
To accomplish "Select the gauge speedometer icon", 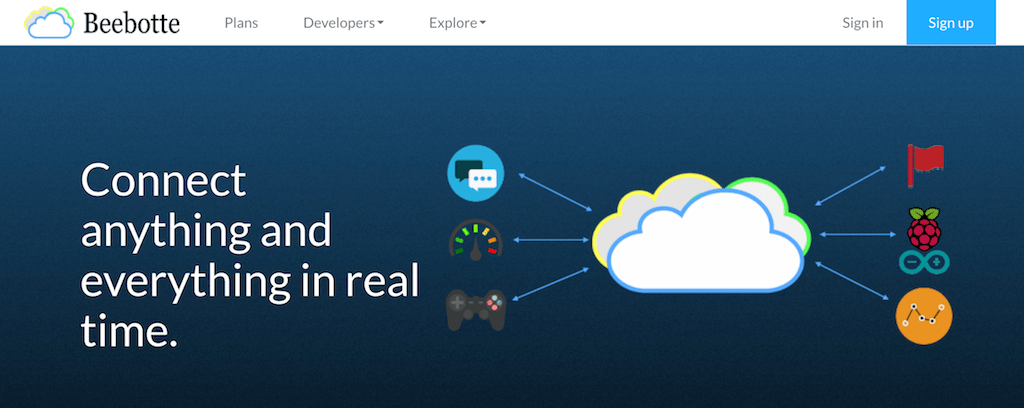I will 475,240.
